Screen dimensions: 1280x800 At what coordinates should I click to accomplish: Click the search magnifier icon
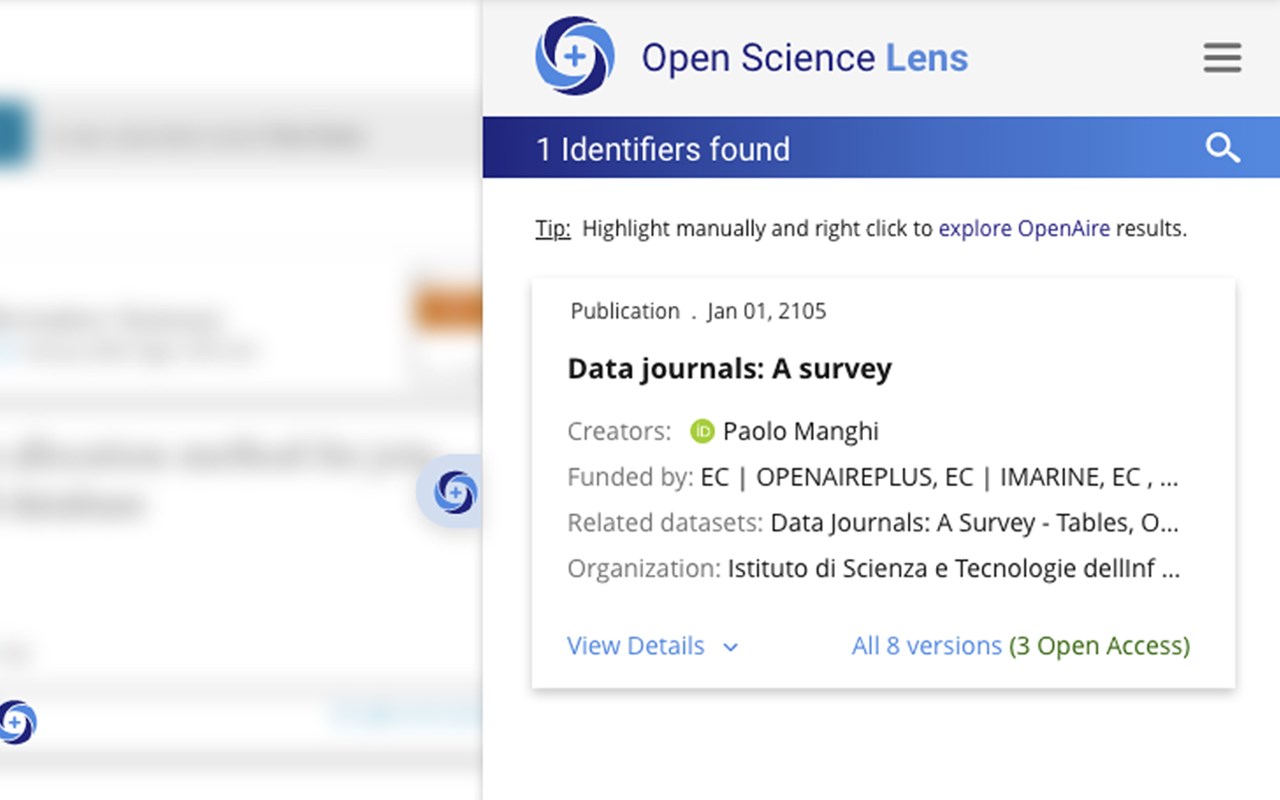click(1222, 148)
